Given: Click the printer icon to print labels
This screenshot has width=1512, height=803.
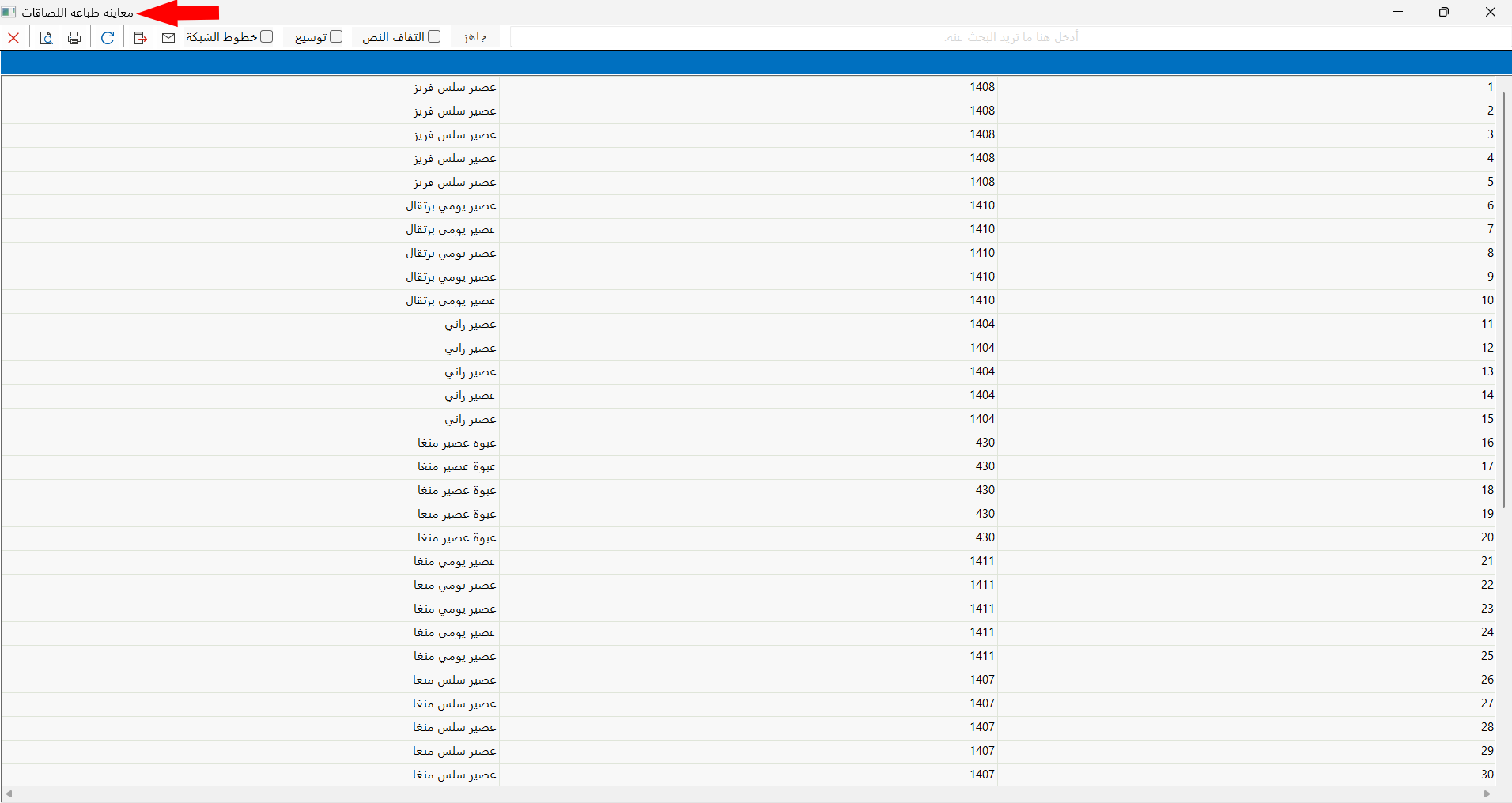Looking at the screenshot, I should tap(74, 36).
